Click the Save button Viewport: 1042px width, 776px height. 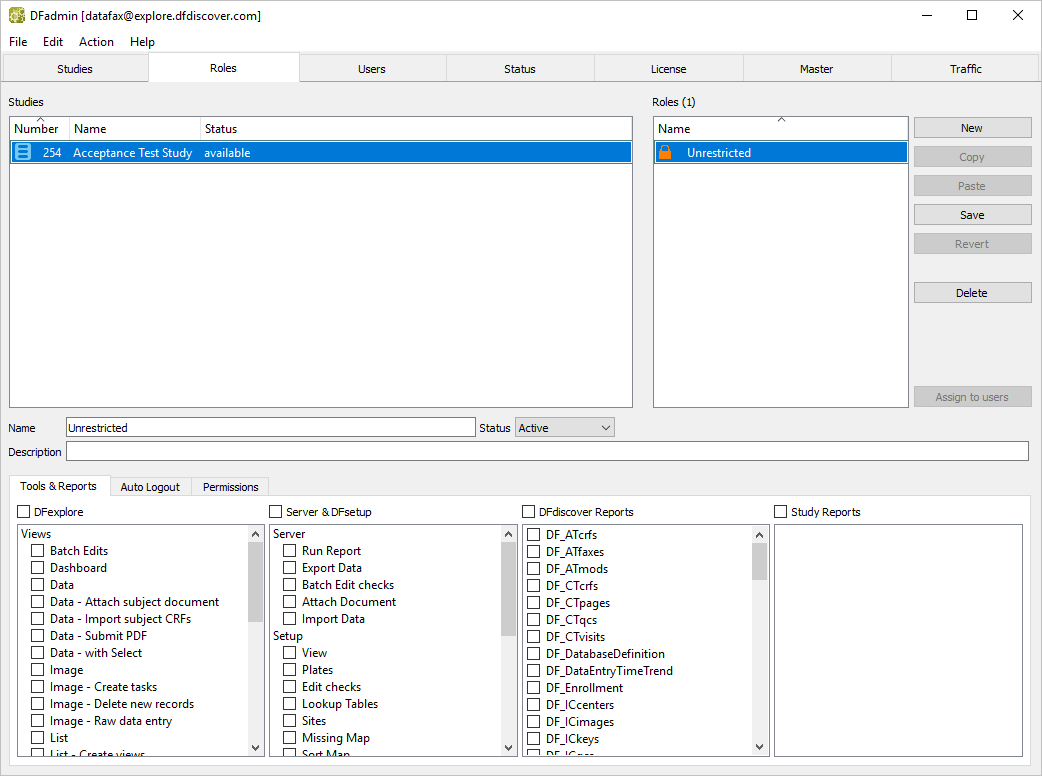coord(972,215)
